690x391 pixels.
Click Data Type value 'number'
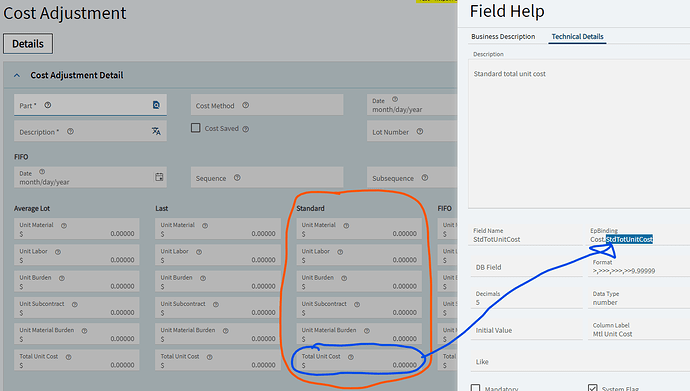pyautogui.click(x=605, y=303)
